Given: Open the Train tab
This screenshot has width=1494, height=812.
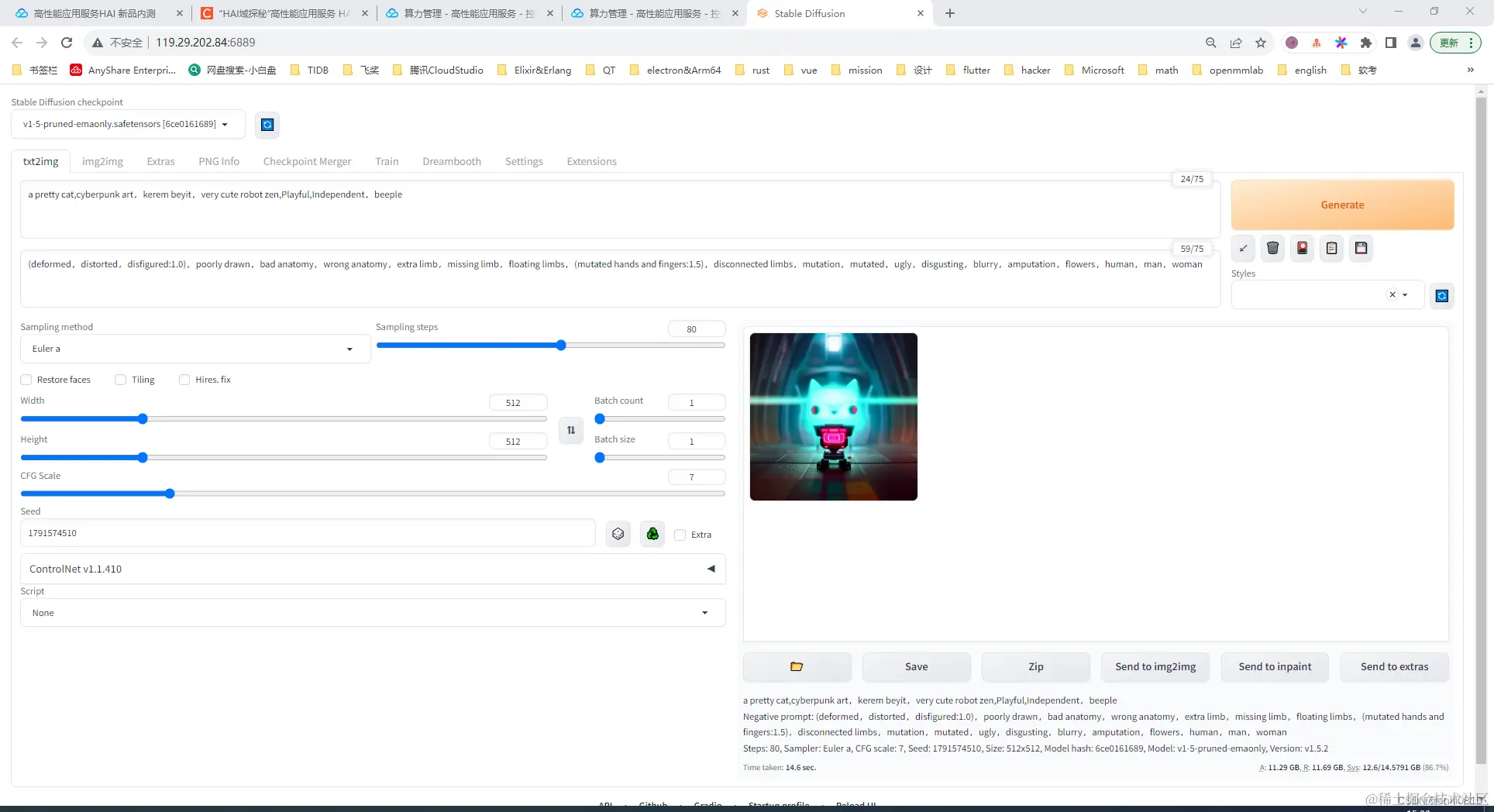Looking at the screenshot, I should pos(387,161).
